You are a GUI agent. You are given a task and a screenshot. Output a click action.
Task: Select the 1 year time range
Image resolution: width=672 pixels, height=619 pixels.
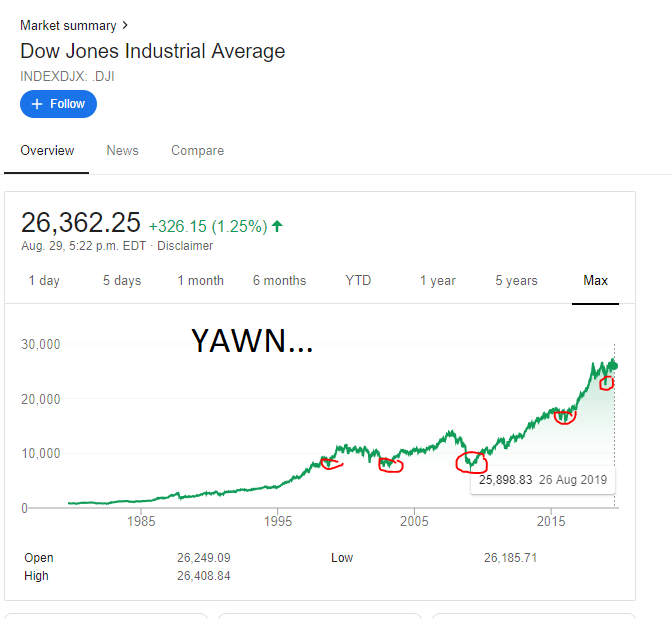click(x=438, y=281)
